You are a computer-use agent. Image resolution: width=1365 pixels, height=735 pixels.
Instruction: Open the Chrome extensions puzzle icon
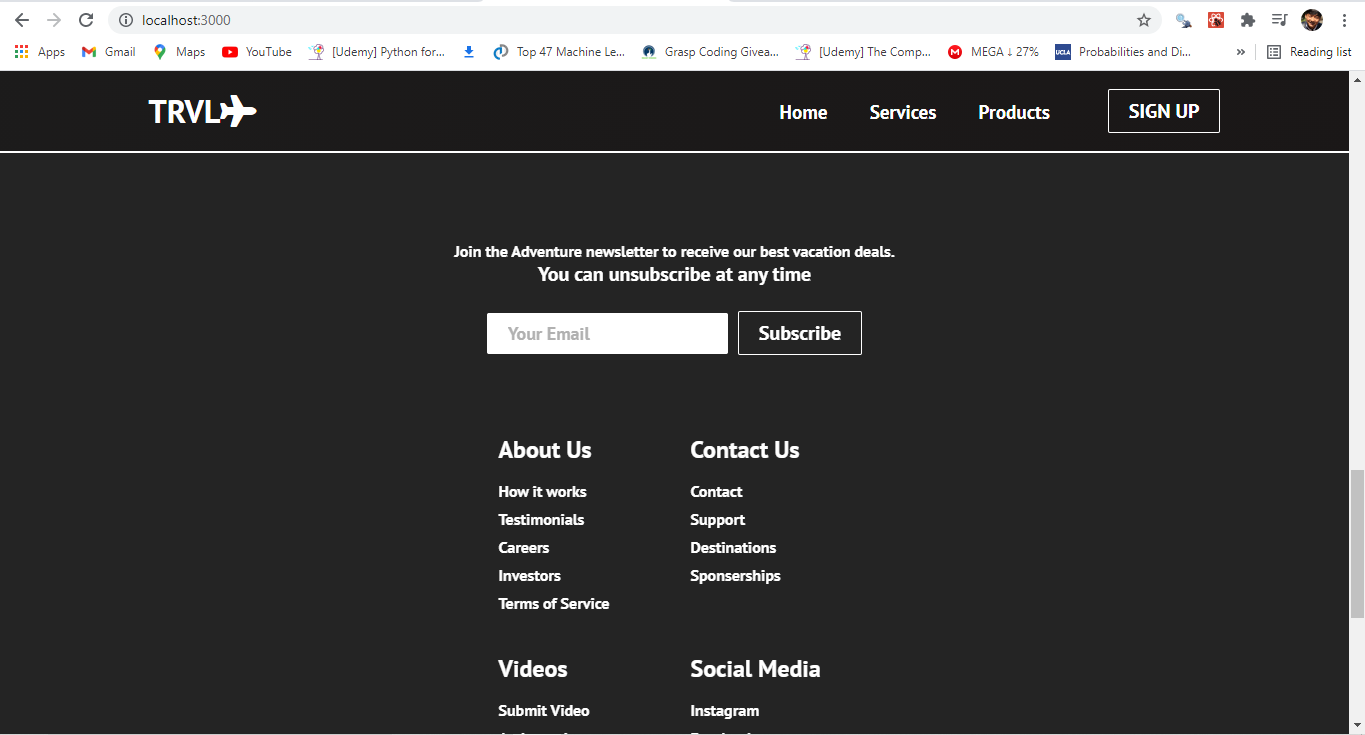[1249, 20]
